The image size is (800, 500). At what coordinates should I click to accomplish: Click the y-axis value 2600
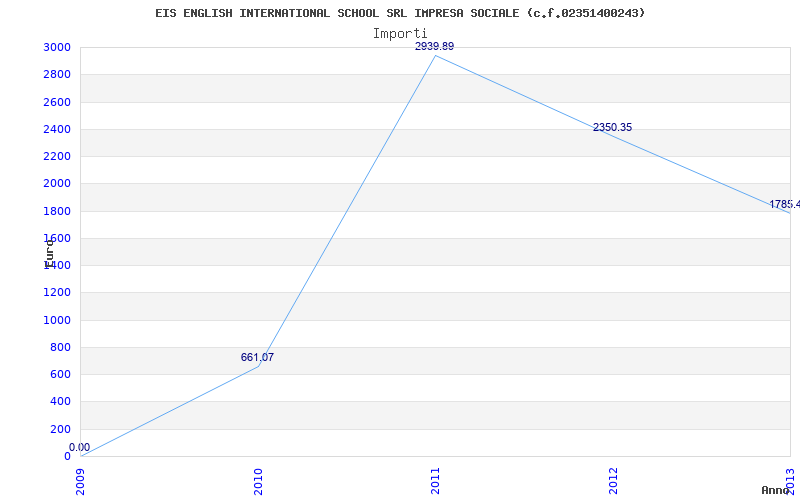(x=58, y=102)
